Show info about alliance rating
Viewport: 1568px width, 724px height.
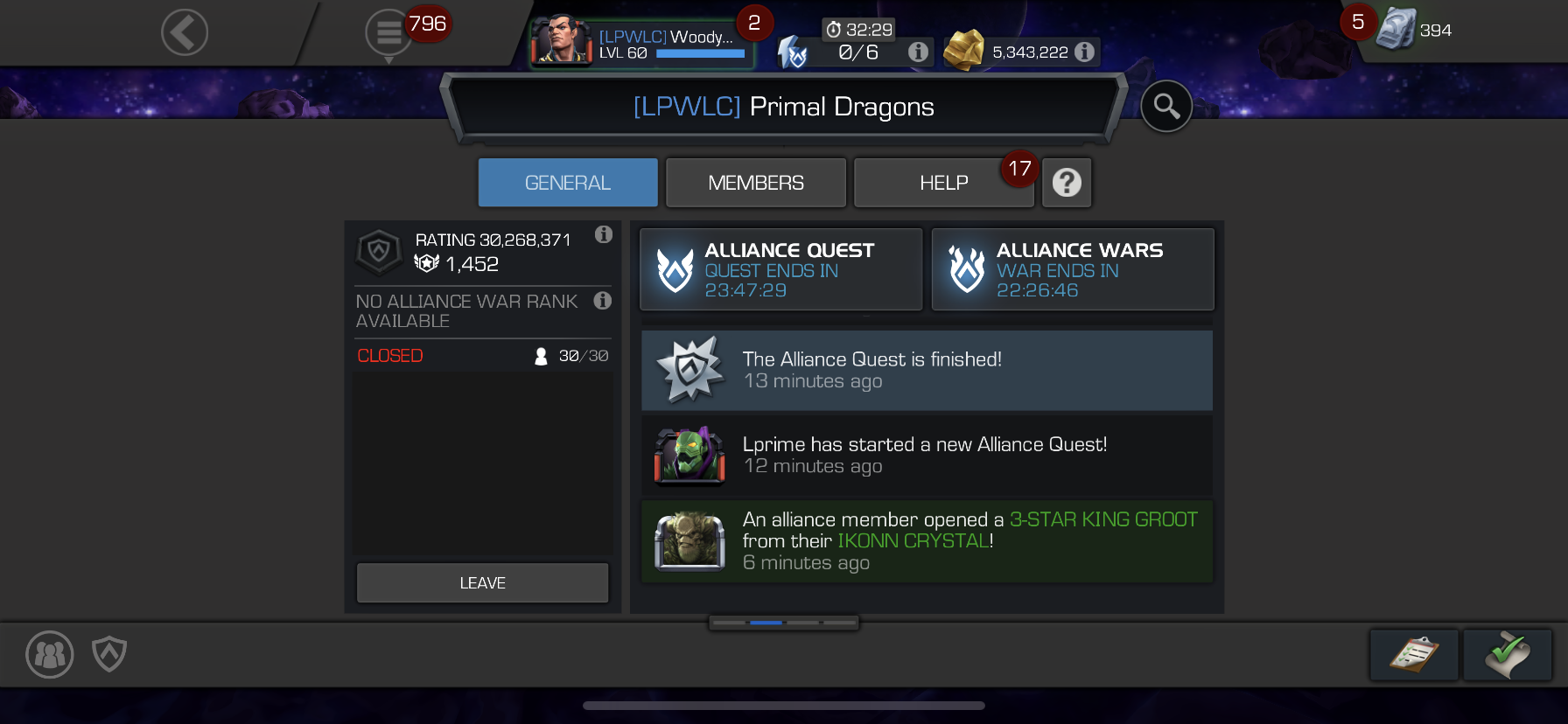click(603, 234)
